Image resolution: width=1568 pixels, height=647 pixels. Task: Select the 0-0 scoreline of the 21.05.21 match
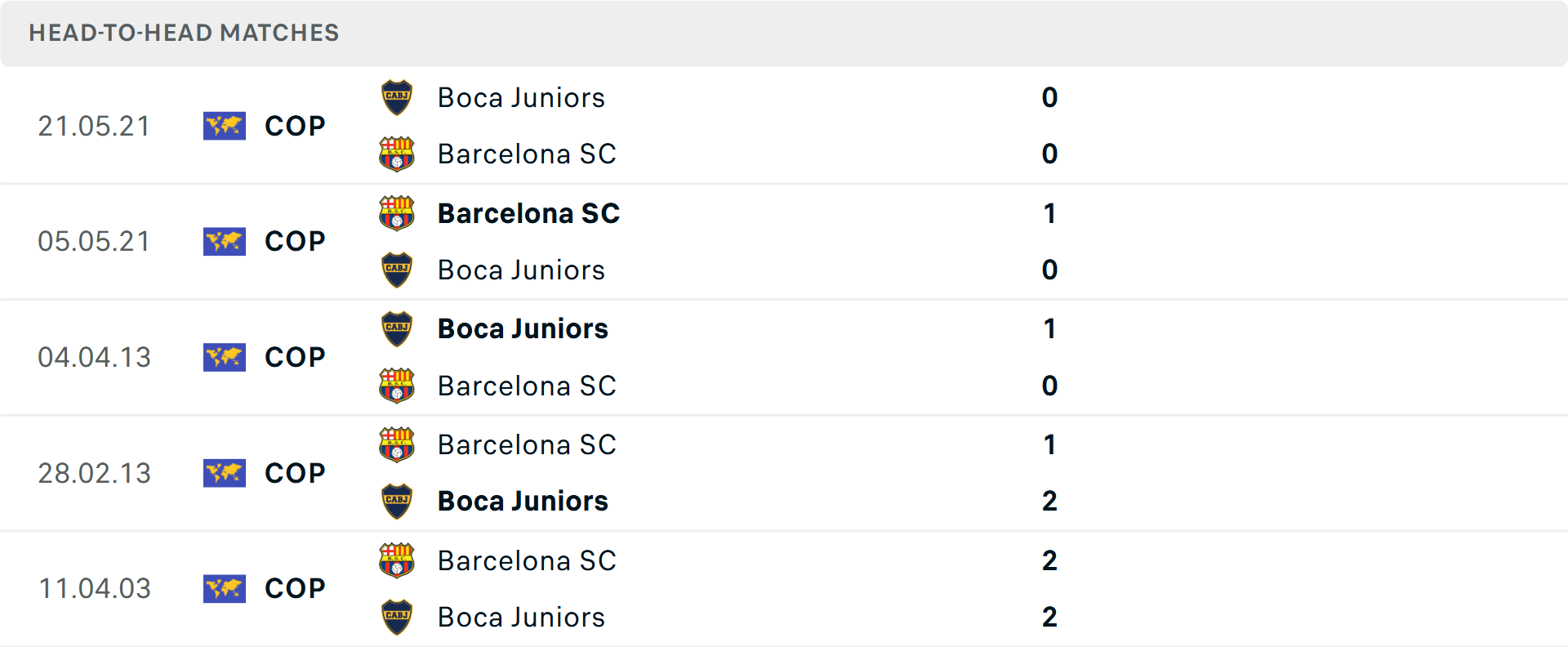point(1050,126)
